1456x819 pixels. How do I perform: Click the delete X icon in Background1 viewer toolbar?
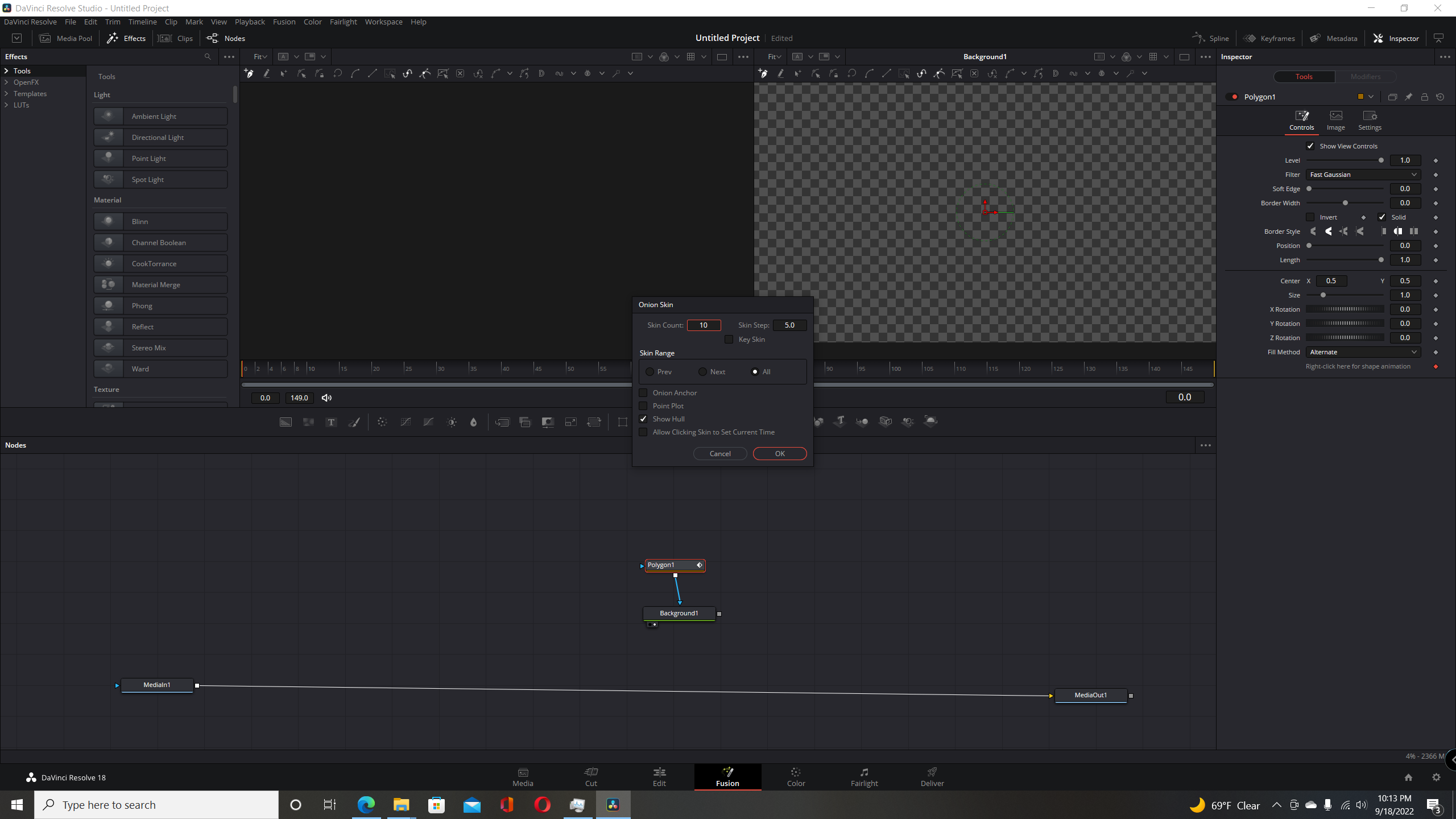pyautogui.click(x=974, y=73)
